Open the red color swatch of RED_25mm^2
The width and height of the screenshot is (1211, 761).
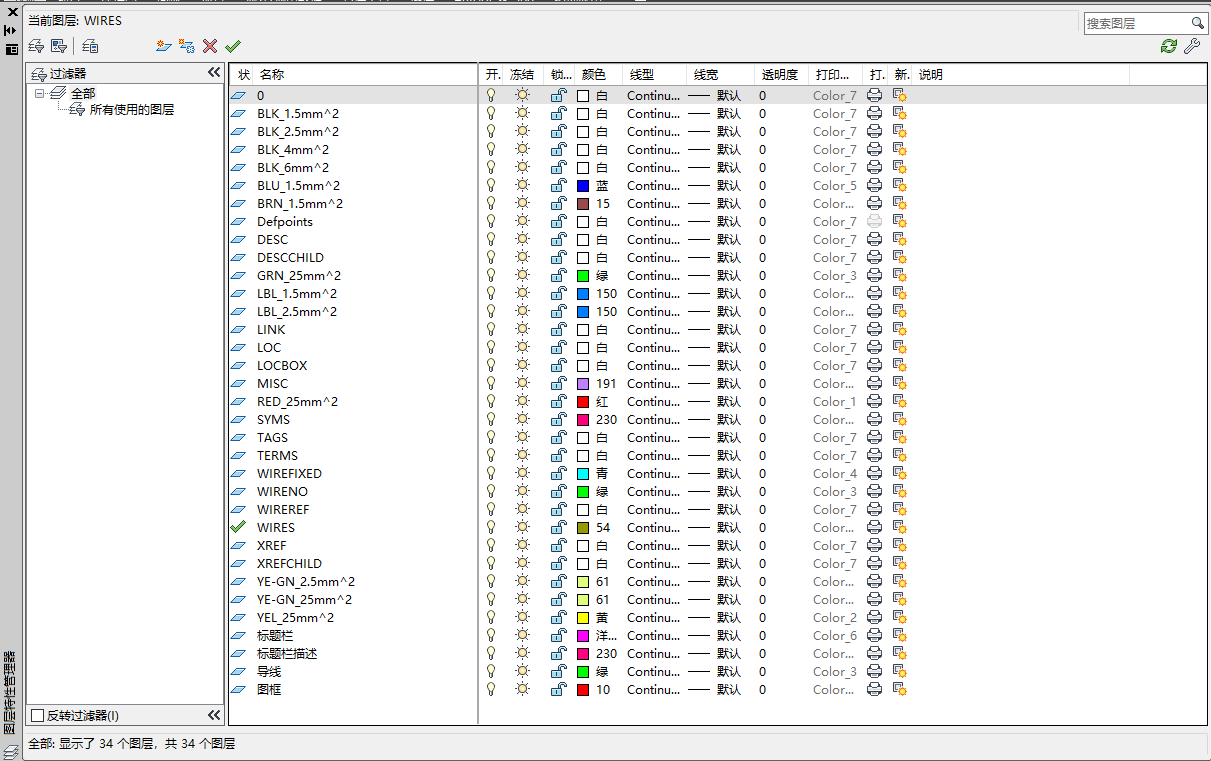pyautogui.click(x=583, y=402)
